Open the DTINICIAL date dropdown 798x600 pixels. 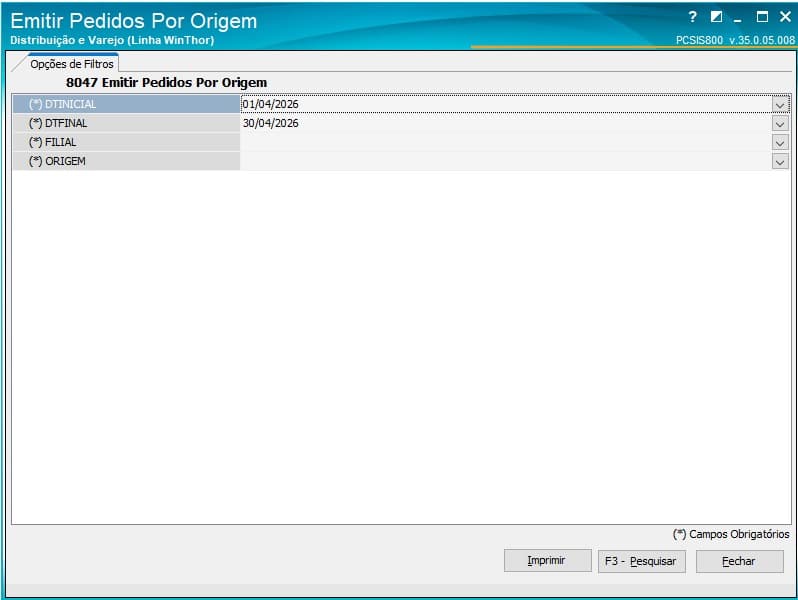780,105
